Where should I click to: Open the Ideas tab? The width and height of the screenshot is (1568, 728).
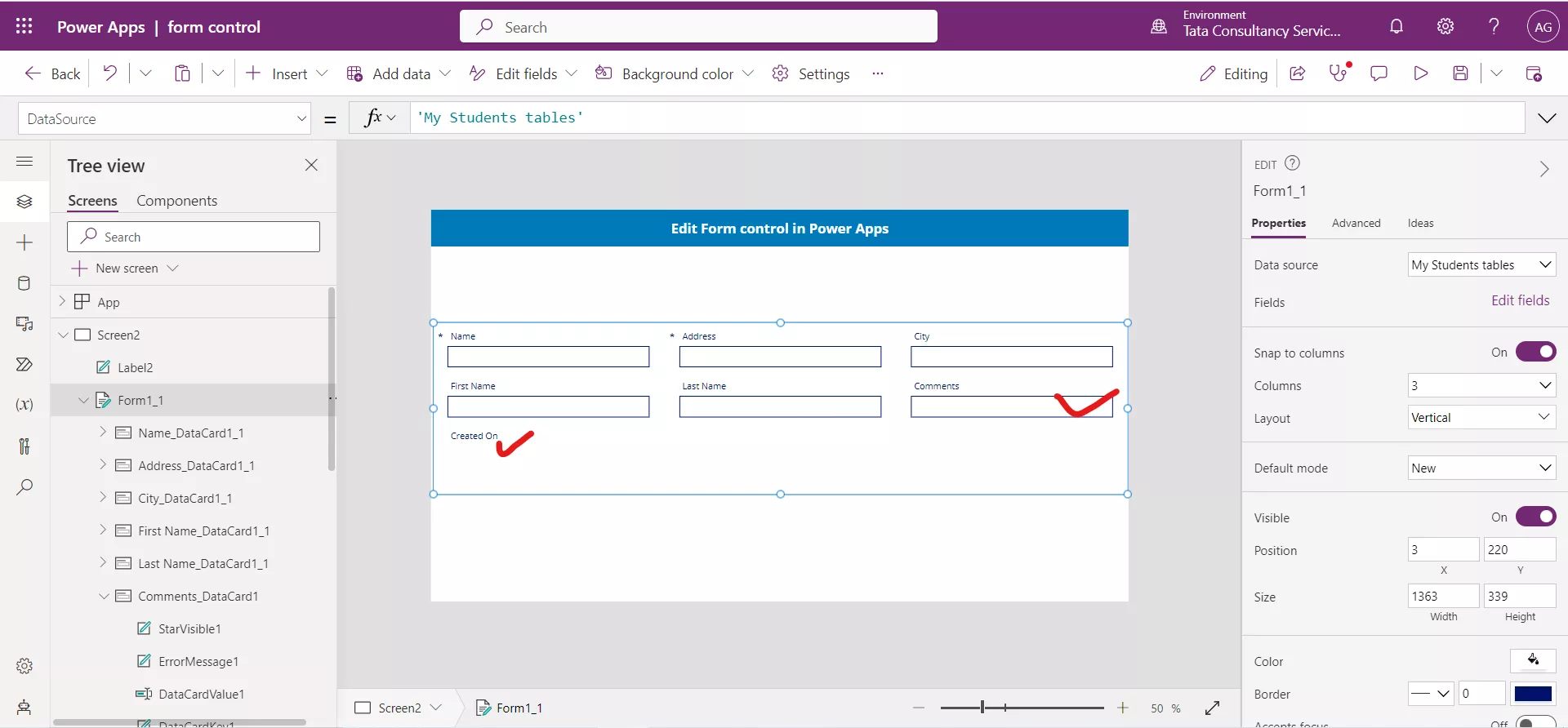1420,223
